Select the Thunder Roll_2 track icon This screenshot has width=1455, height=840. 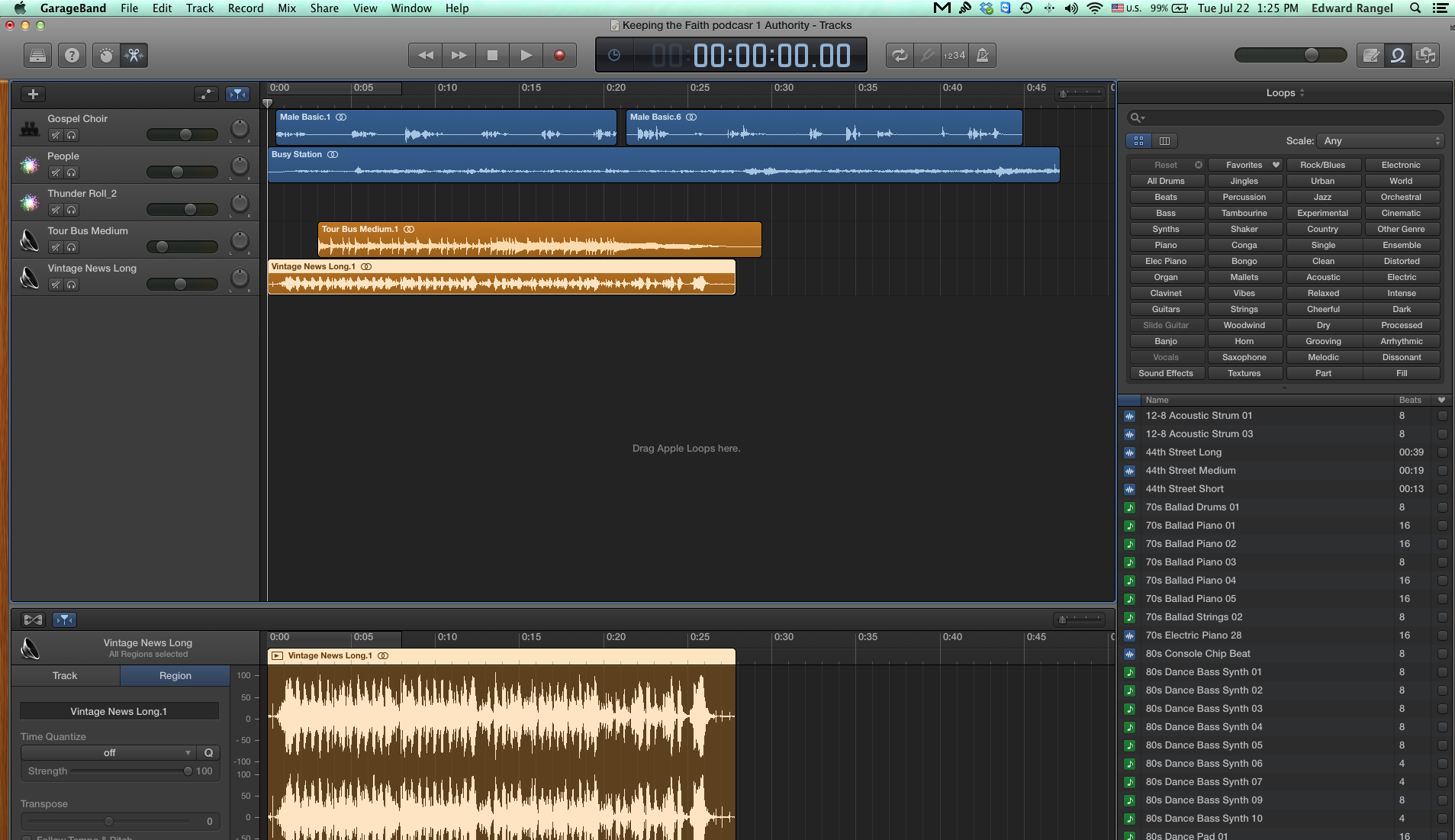click(30, 202)
